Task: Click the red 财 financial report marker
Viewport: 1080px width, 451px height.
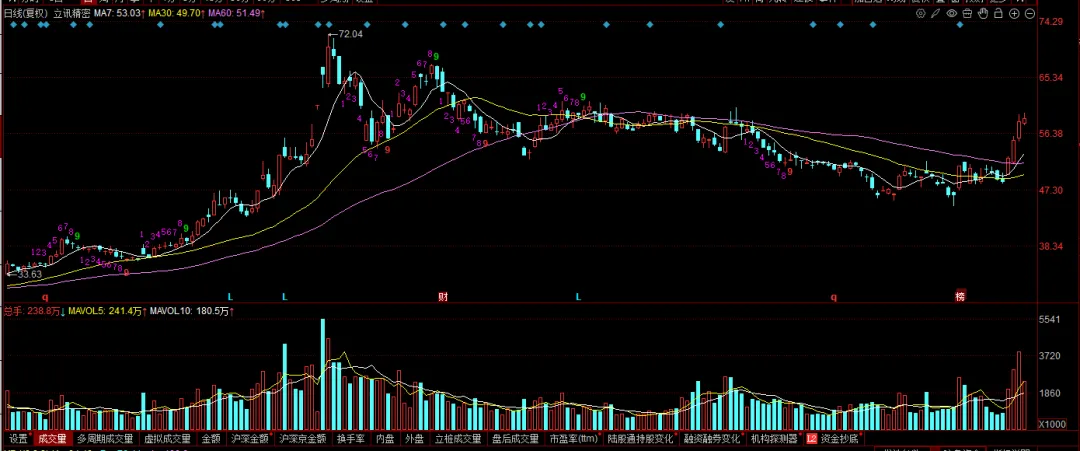Action: [x=443, y=297]
